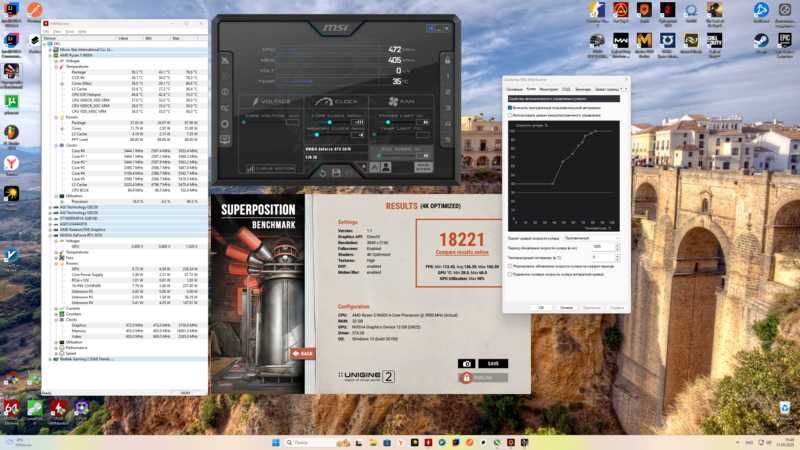The height and width of the screenshot is (450, 800).
Task: Switch to Бенчмарк tab in properties
Action: pyautogui.click(x=583, y=89)
